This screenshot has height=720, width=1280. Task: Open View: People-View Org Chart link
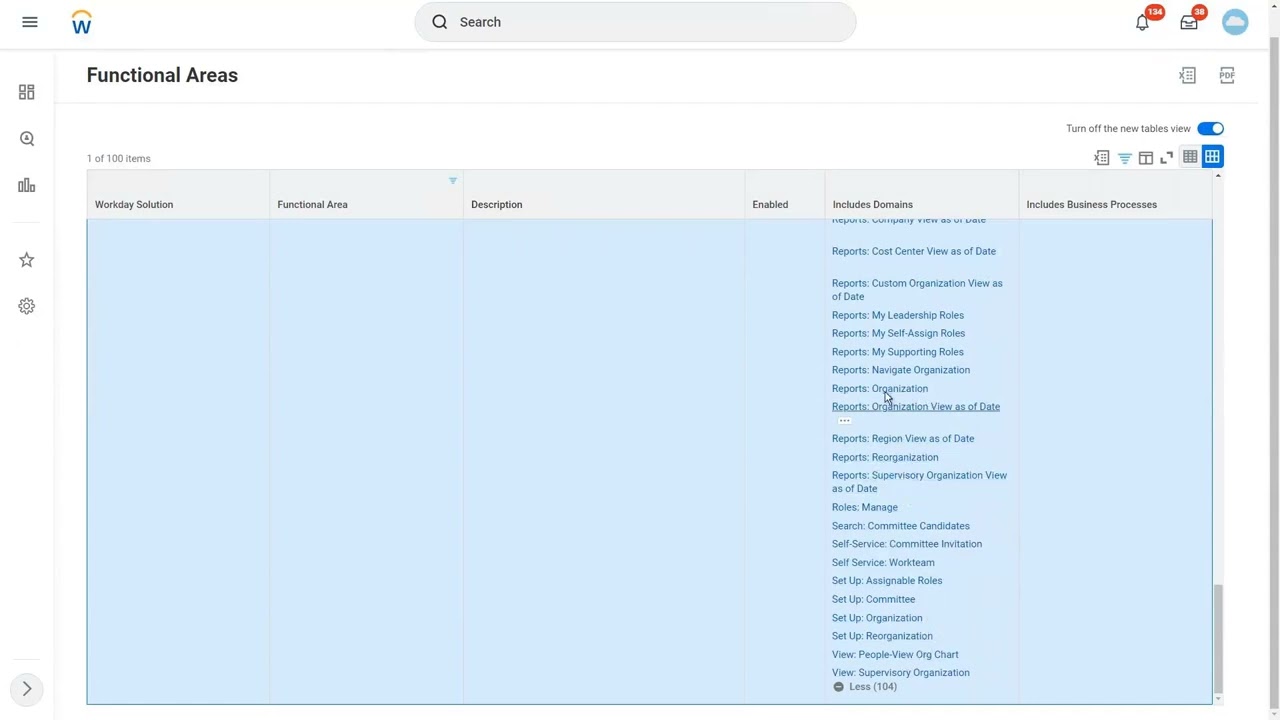point(895,655)
